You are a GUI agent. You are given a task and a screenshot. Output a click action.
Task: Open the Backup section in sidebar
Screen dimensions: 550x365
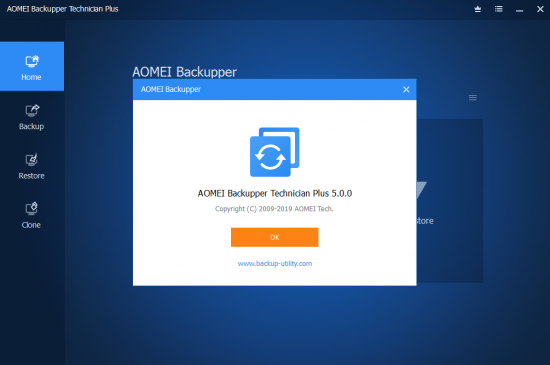(x=32, y=117)
